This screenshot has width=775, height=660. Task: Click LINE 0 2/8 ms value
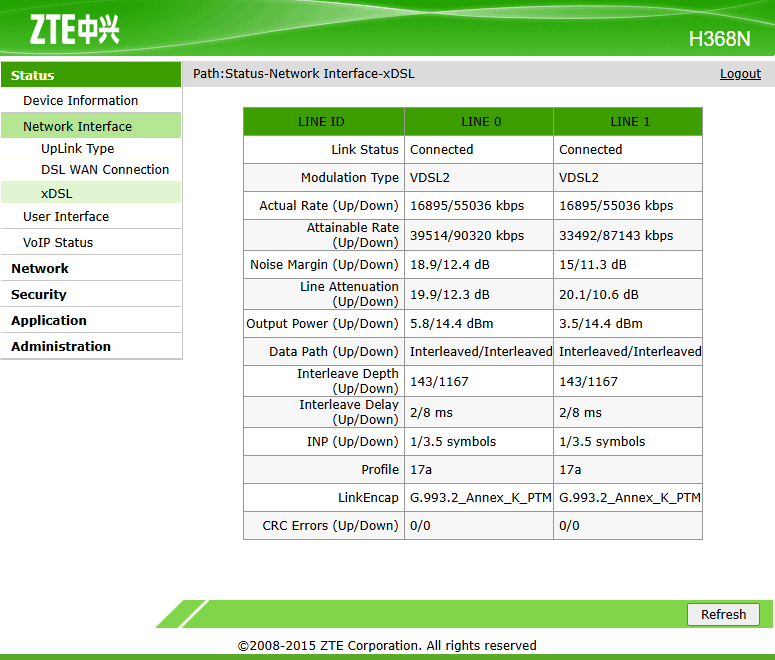tap(431, 412)
